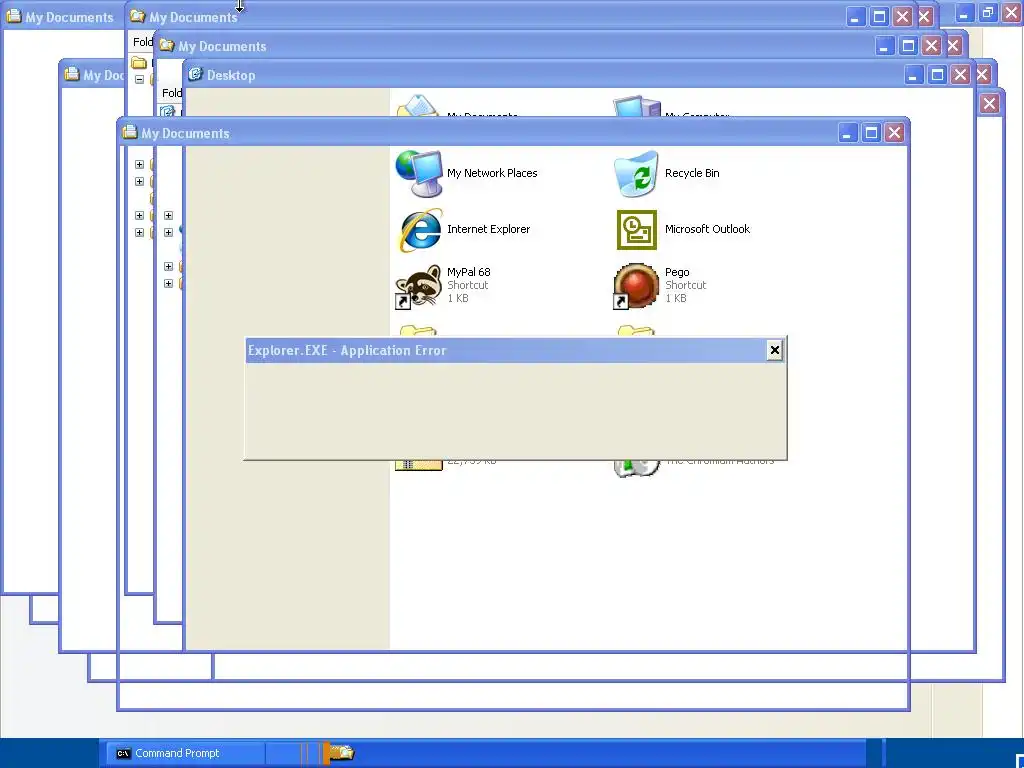The image size is (1024, 768).
Task: Open the Microsoft Outlook icon
Action: click(637, 229)
